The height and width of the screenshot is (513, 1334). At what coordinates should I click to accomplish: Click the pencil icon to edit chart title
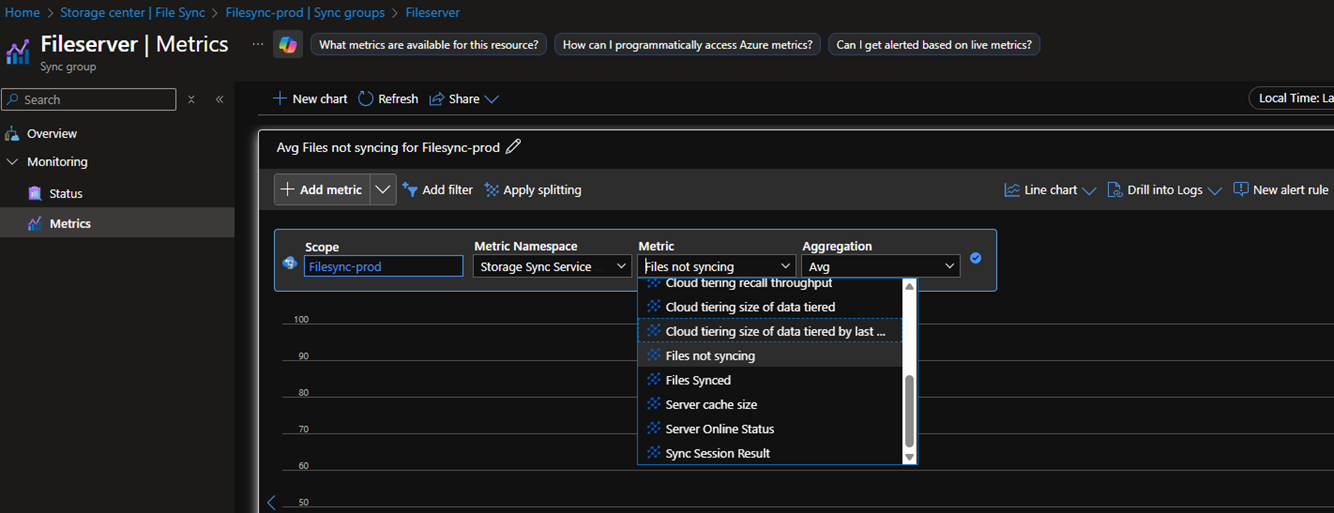coord(514,147)
